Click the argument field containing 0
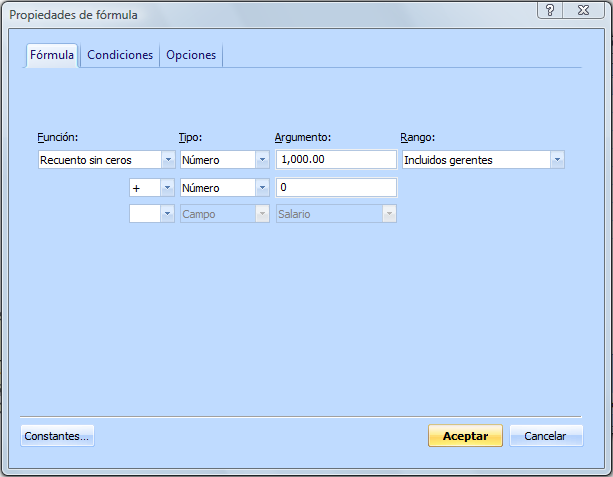The width and height of the screenshot is (613, 477). [x=336, y=188]
